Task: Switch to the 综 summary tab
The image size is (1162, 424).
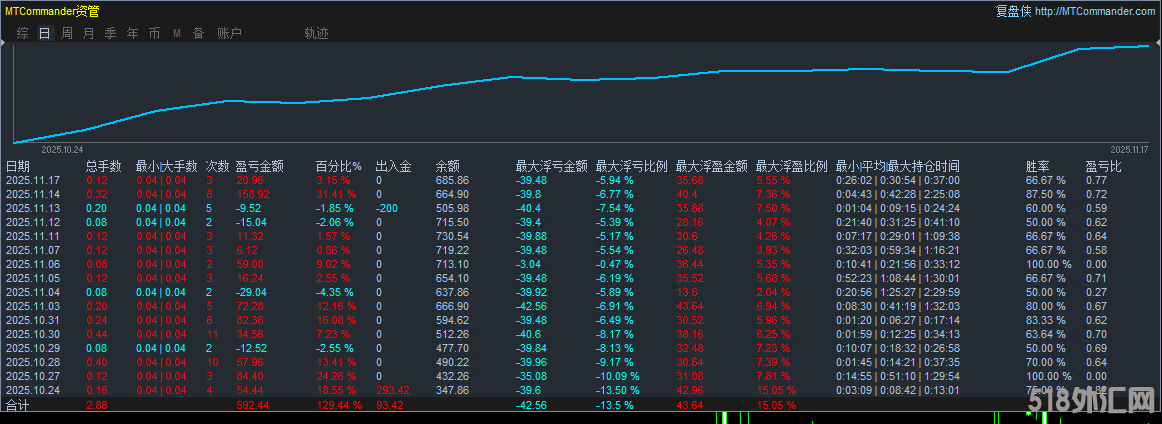Action: click(x=23, y=33)
